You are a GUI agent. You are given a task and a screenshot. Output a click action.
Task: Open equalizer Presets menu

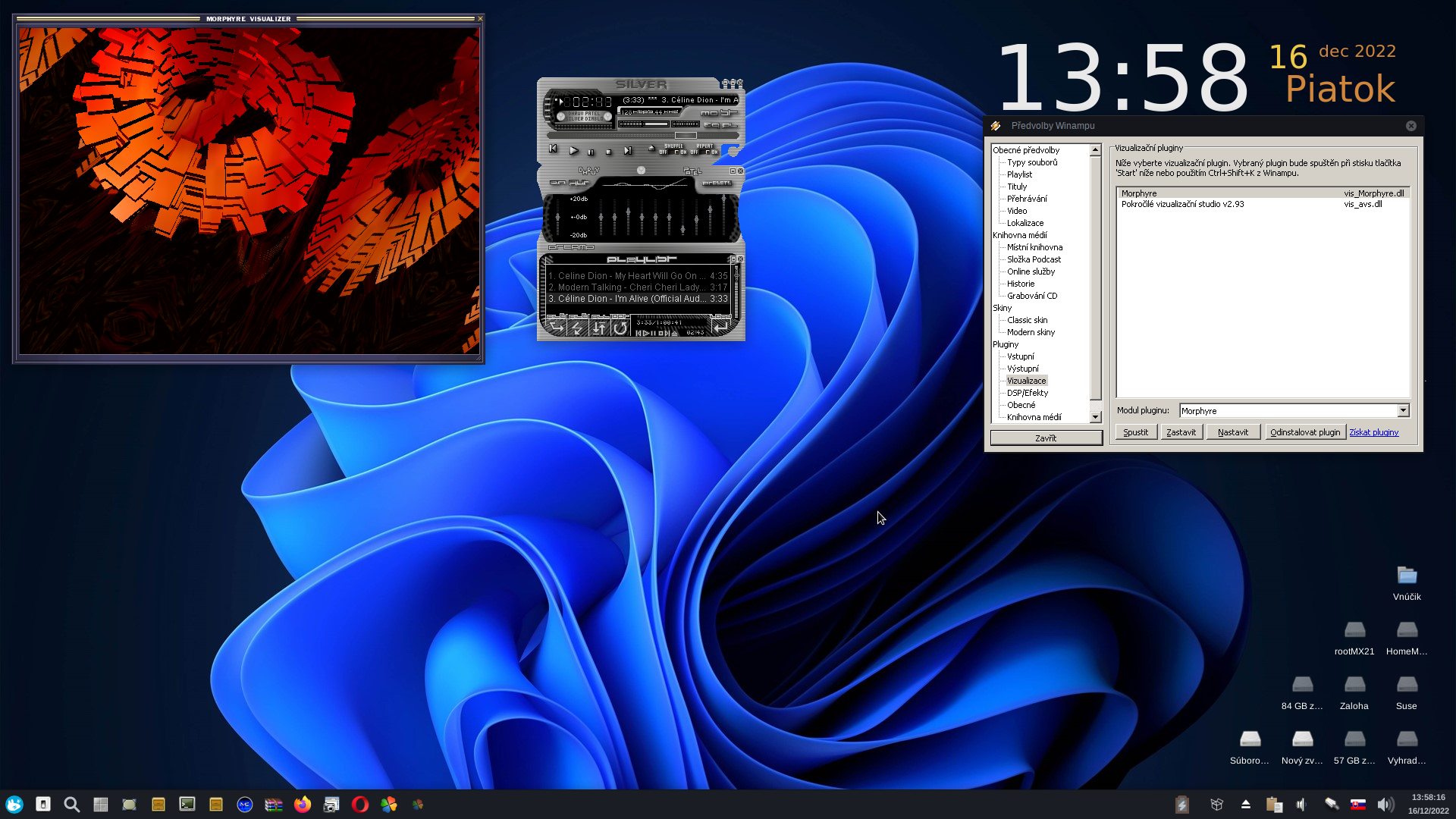(717, 183)
